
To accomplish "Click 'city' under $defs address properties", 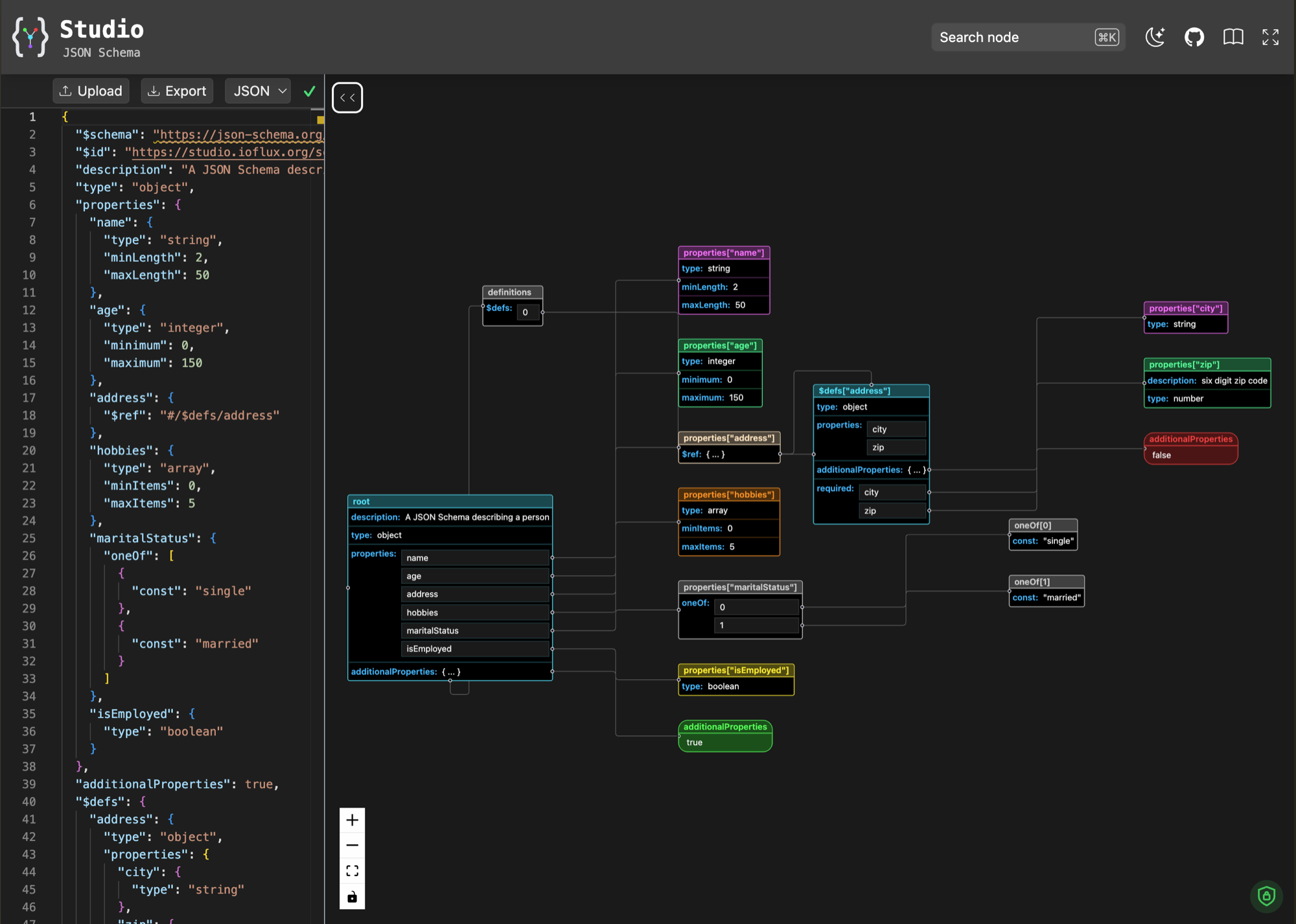I will 897,429.
